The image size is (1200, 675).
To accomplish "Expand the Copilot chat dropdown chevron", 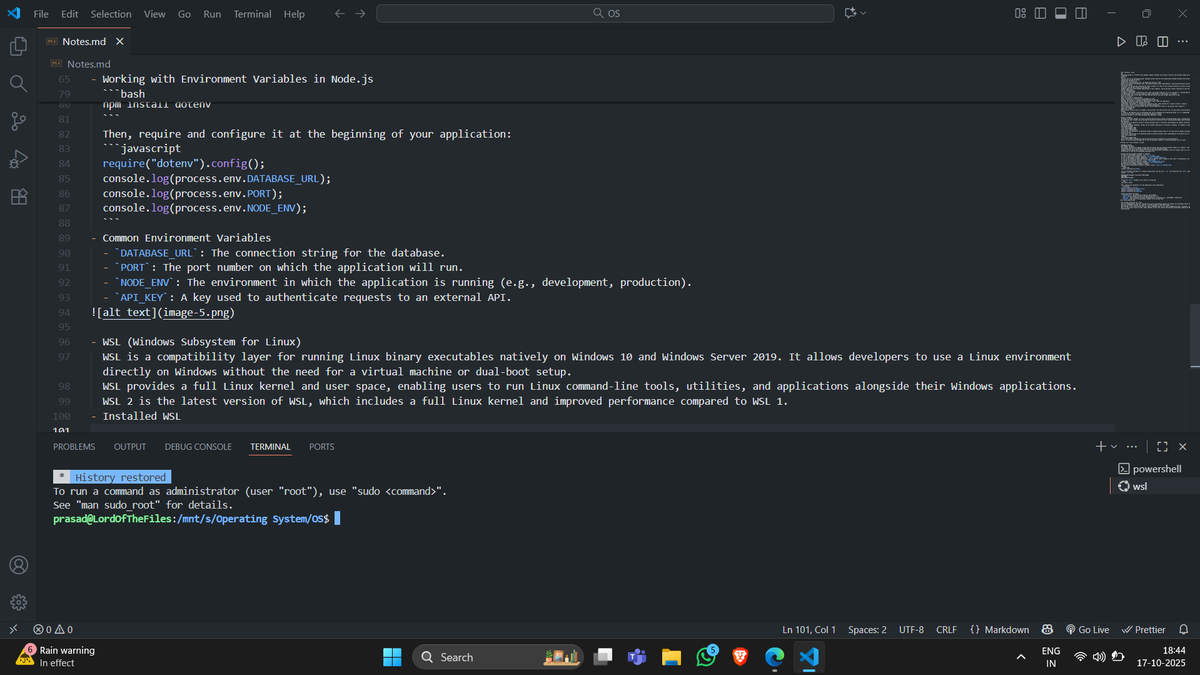I will 863,14.
